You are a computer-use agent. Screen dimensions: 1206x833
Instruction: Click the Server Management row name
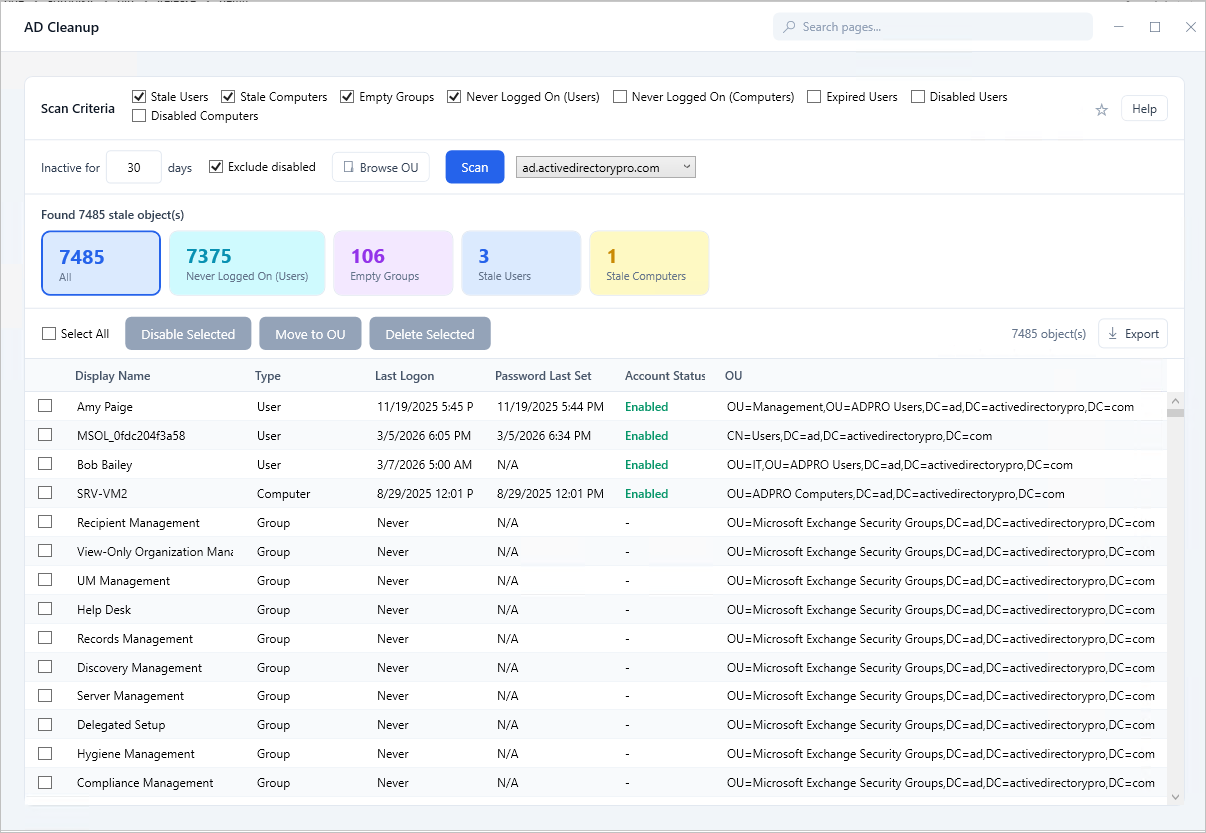130,696
